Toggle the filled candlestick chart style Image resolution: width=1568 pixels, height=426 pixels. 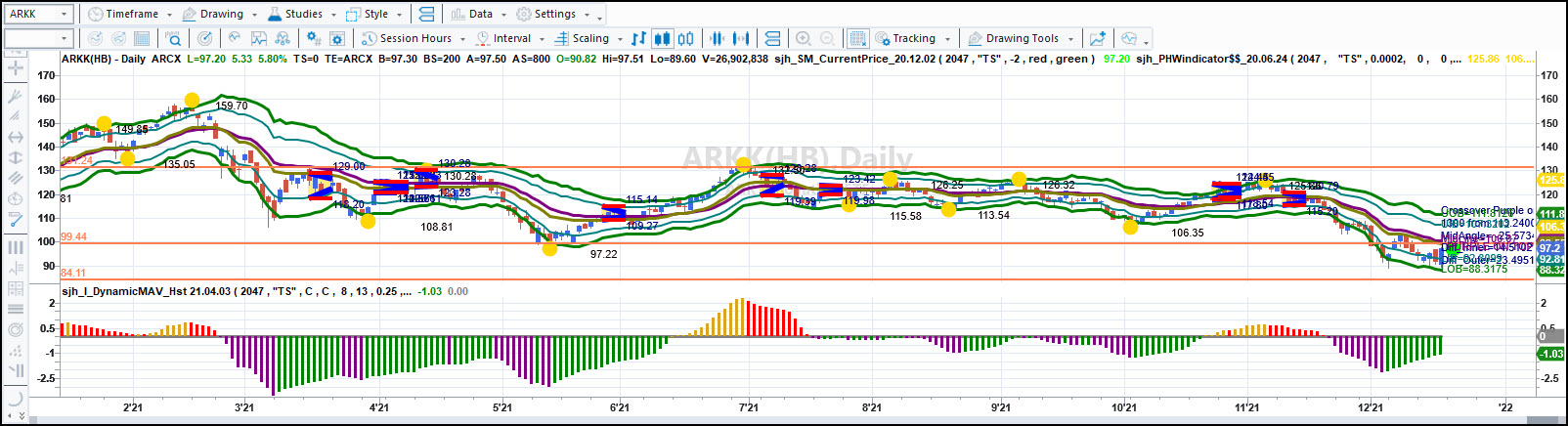click(x=662, y=38)
